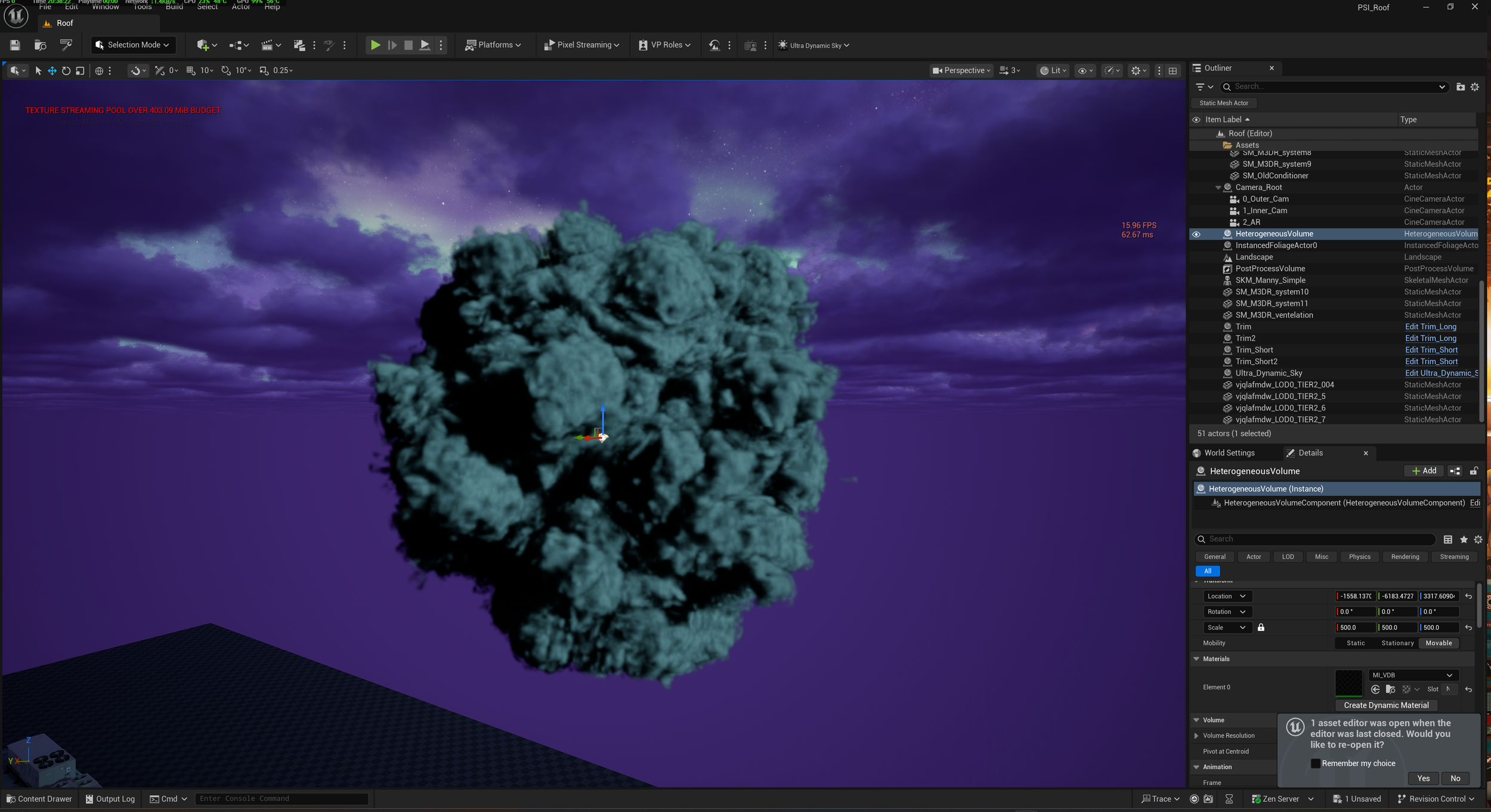Click the favorites star in Details
Screen dimensions: 1491x812
[x=1464, y=539]
